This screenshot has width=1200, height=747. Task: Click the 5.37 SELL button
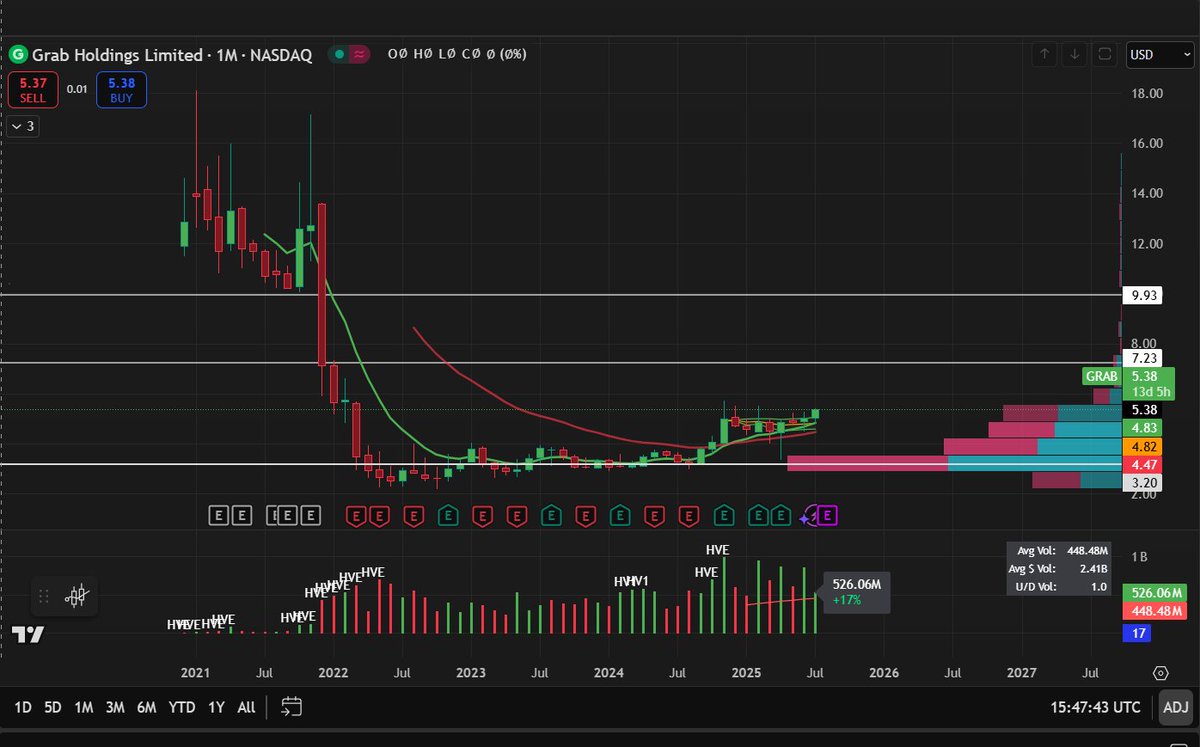33,89
